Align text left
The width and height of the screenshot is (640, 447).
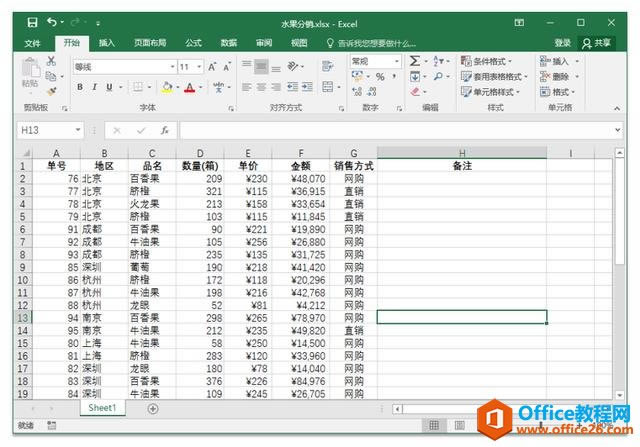(x=247, y=87)
